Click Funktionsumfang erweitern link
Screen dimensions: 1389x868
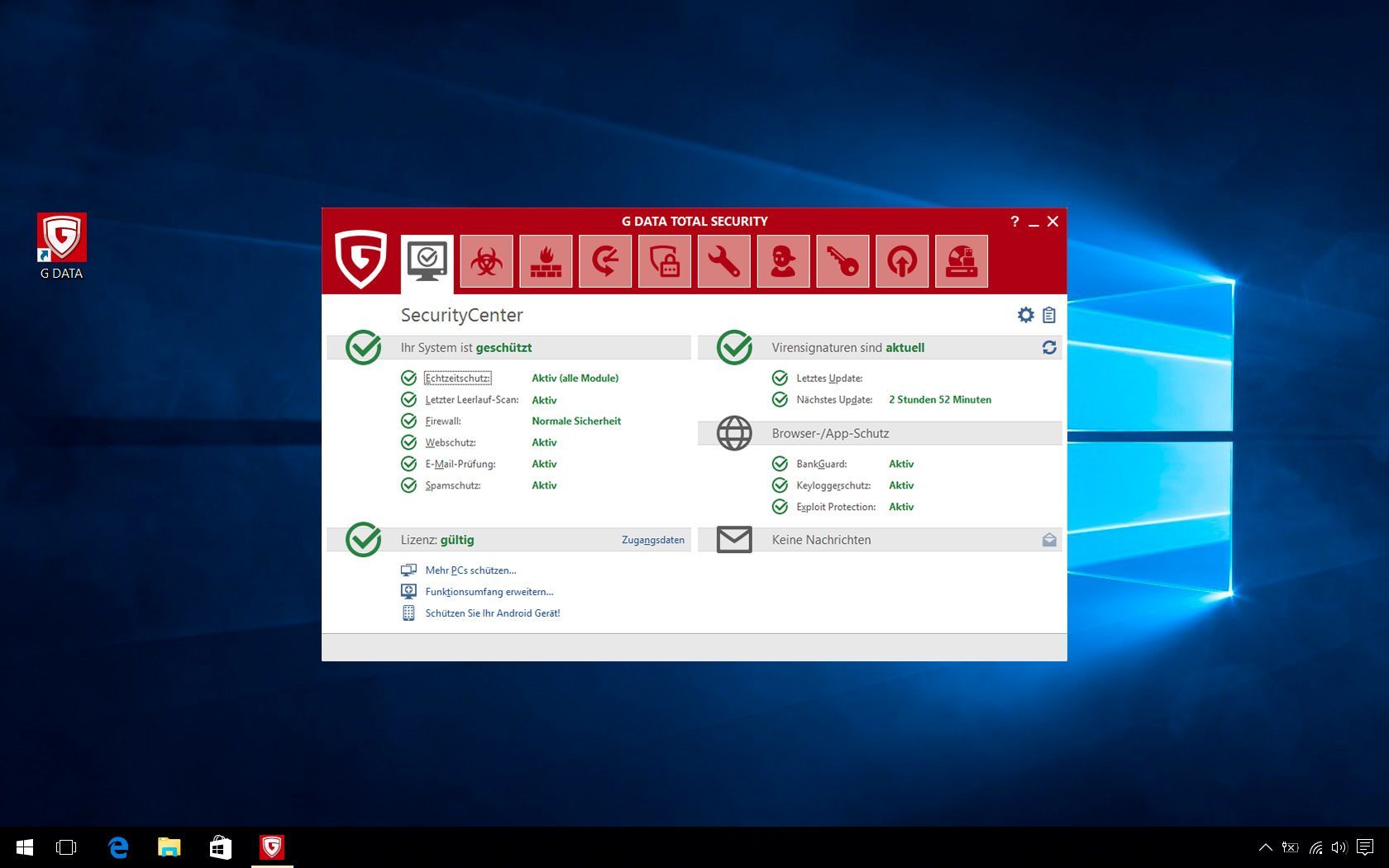[489, 592]
